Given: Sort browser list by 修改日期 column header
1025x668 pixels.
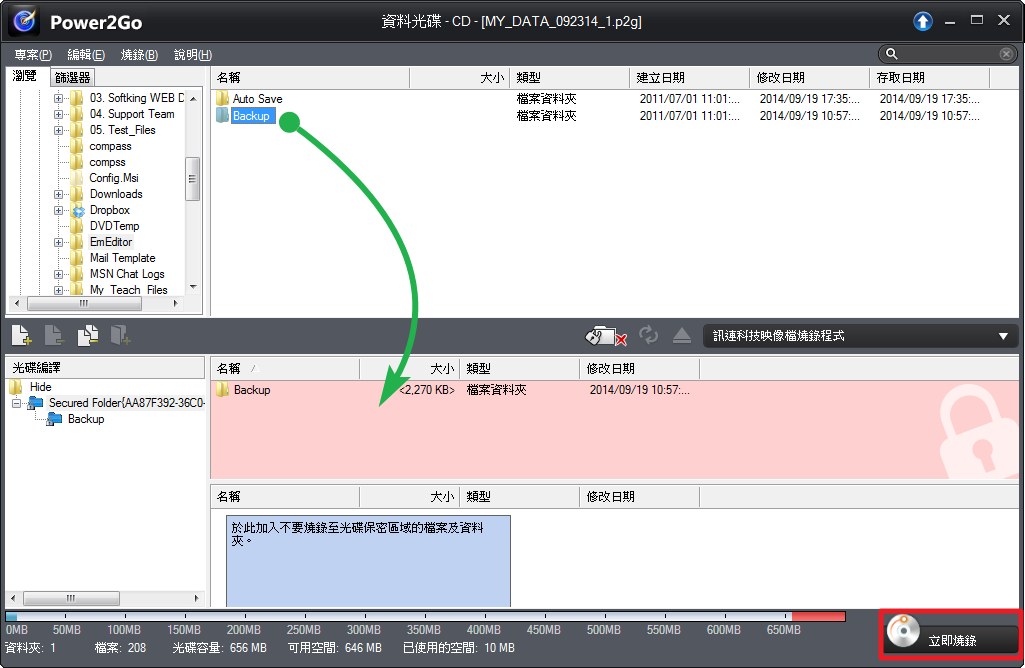Looking at the screenshot, I should click(780, 77).
